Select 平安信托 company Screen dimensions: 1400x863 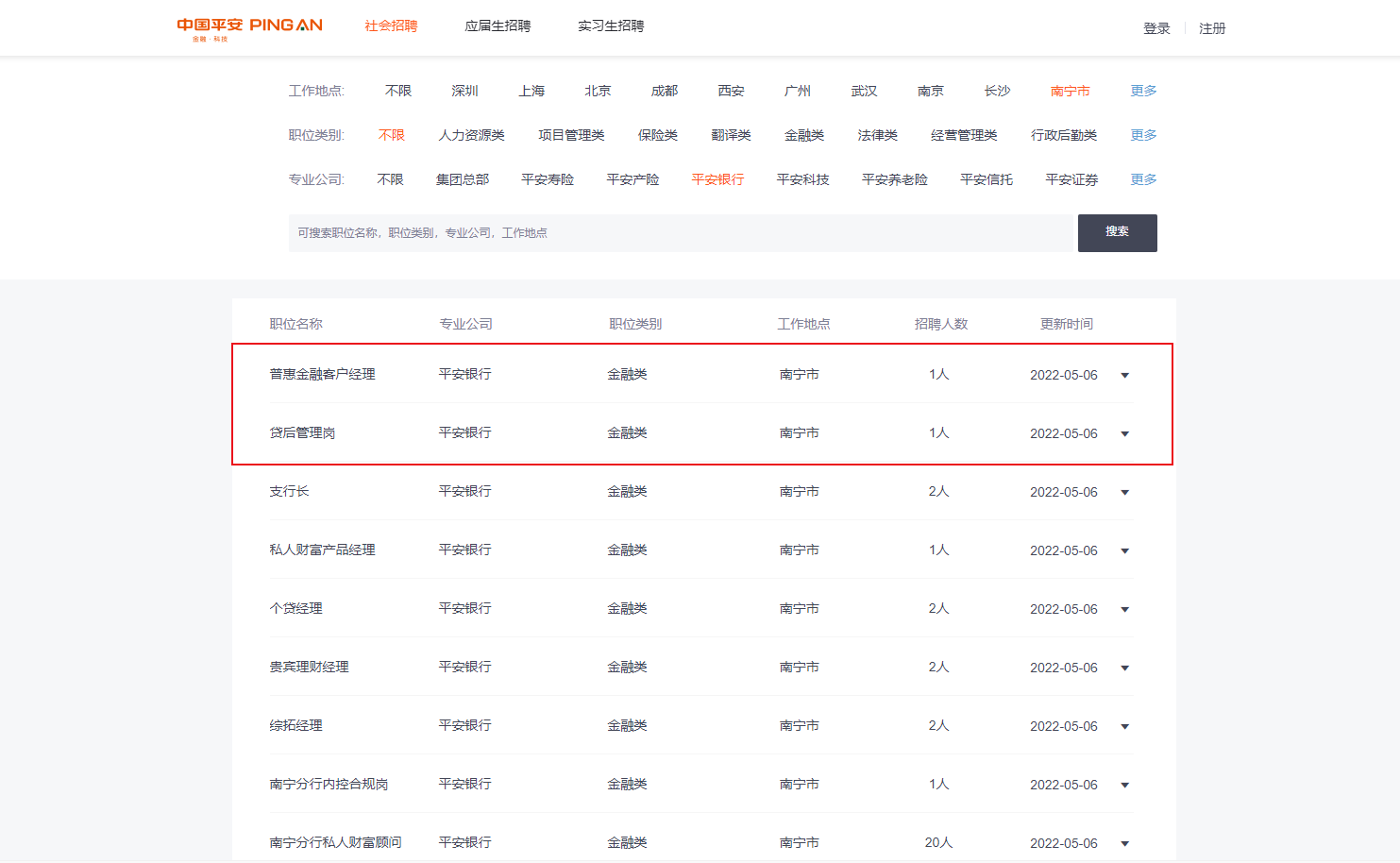point(987,179)
